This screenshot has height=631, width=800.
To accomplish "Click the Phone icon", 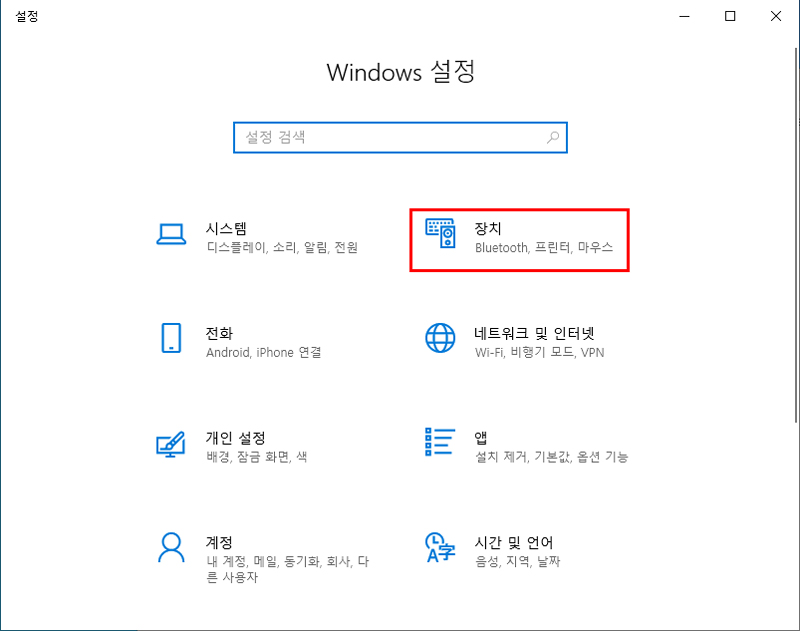I will point(171,338).
